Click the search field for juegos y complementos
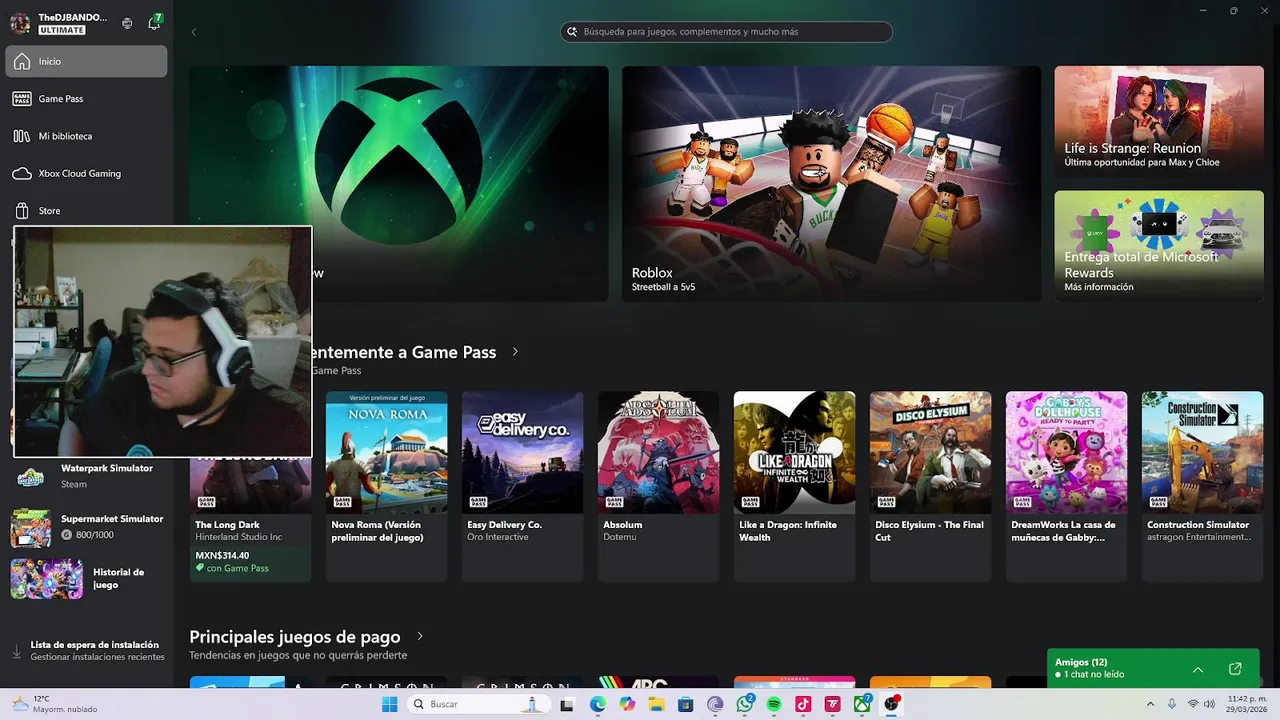 coord(726,32)
